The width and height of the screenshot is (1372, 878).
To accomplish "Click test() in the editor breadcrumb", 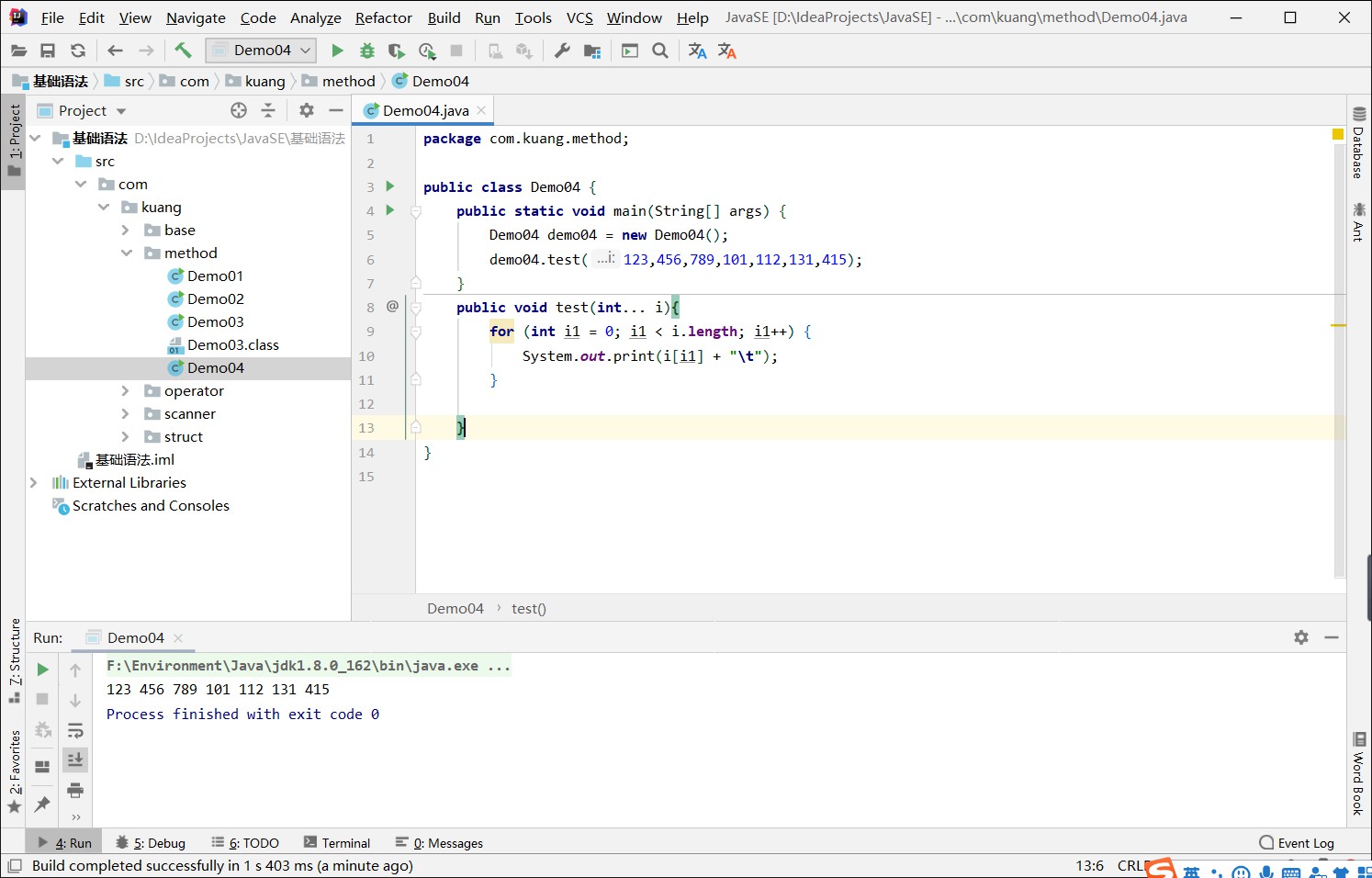I will [x=529, y=608].
